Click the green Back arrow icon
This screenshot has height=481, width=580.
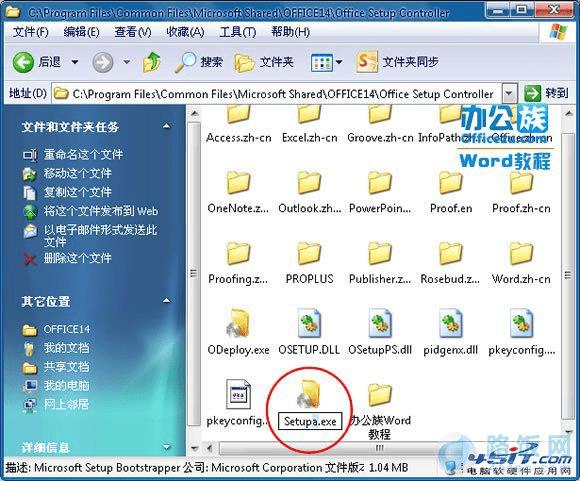23,62
